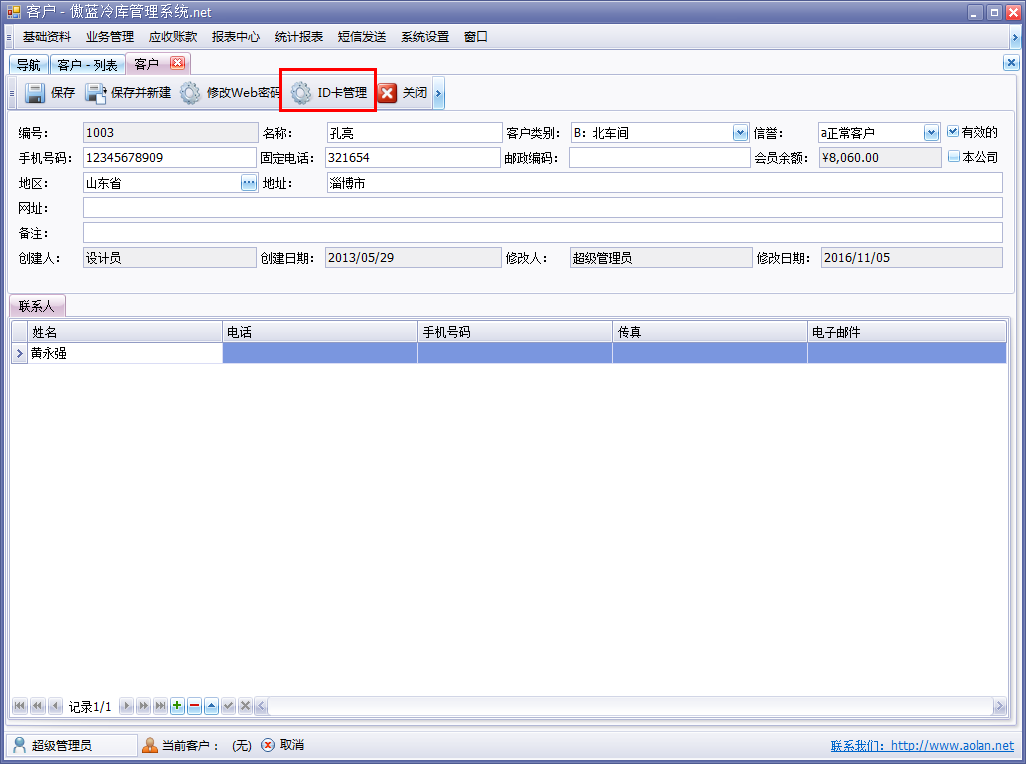Screen dimensions: 1026x764
Task: Enable the 本公司 checkbox
Action: coord(953,157)
